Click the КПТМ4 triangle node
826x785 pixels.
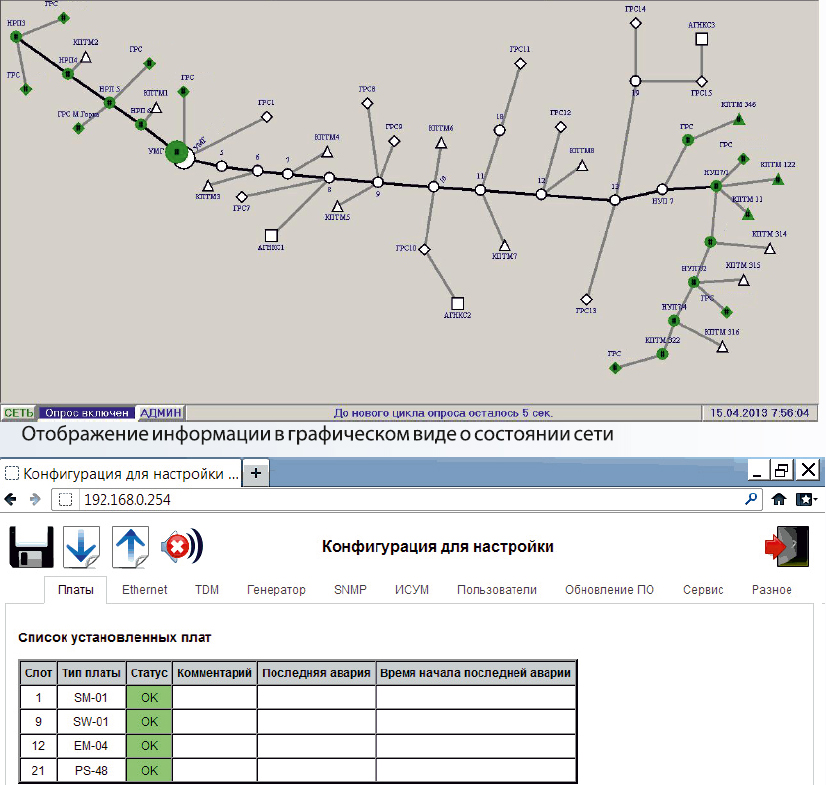(x=327, y=152)
